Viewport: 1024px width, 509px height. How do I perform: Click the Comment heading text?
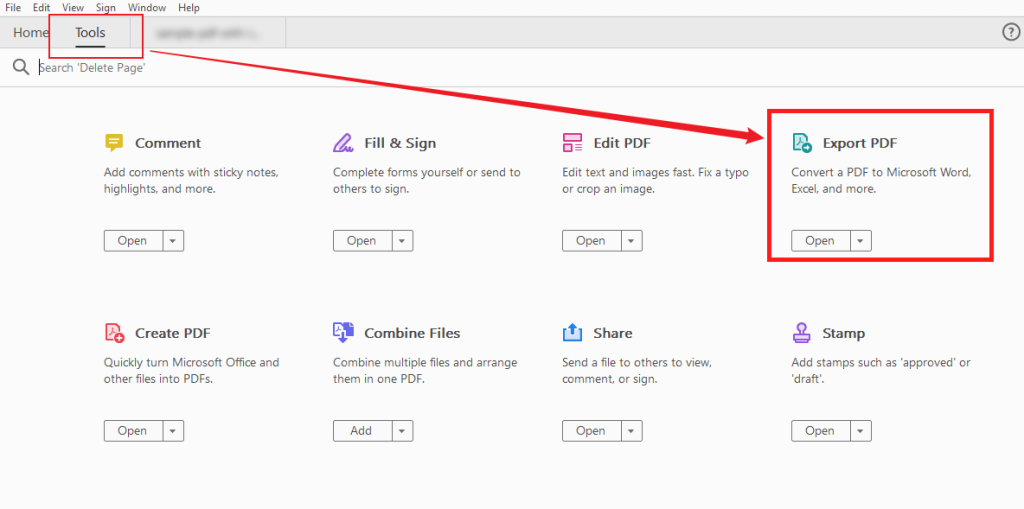click(168, 143)
